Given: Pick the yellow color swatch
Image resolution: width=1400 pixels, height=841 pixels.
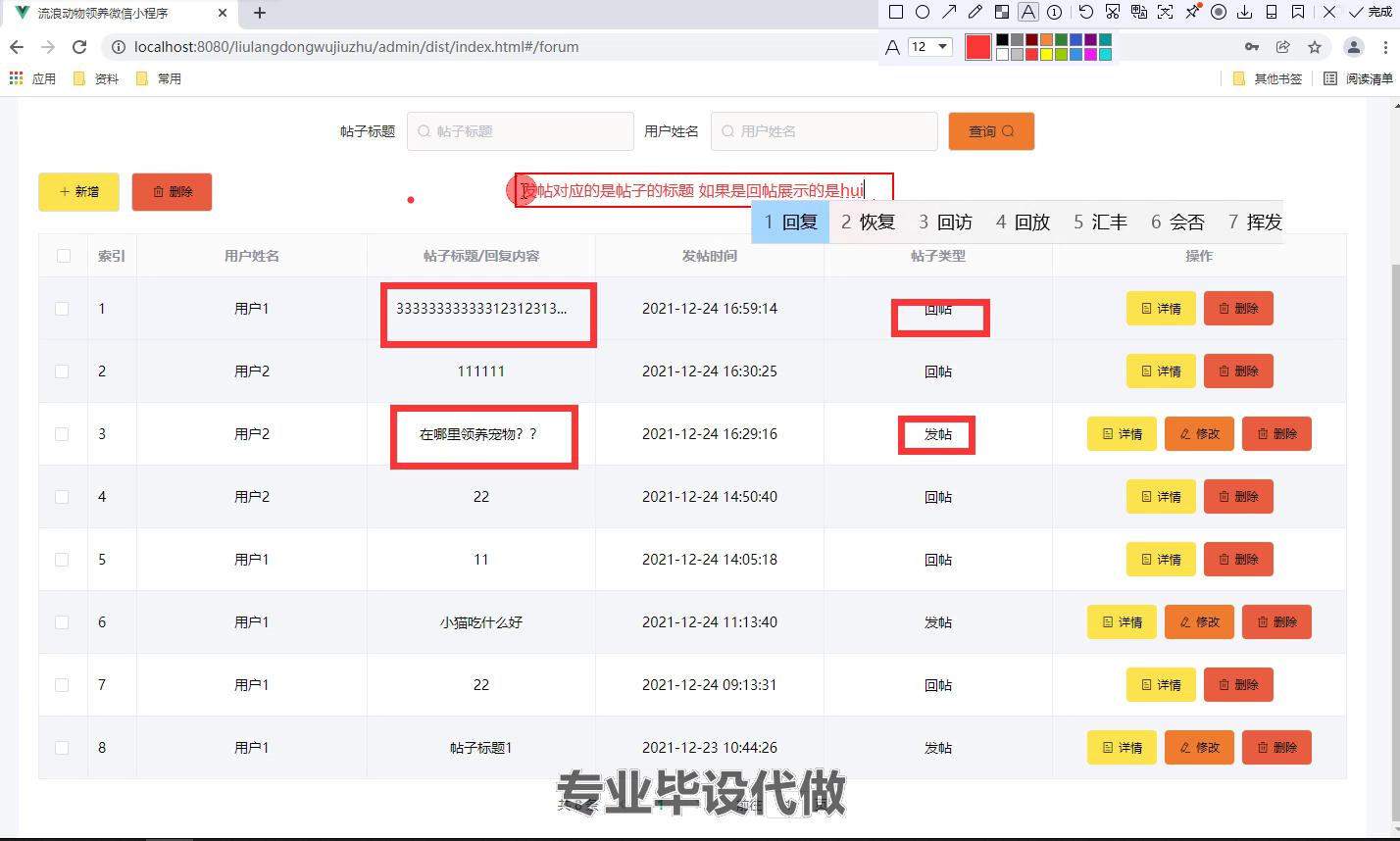Looking at the screenshot, I should (1046, 55).
